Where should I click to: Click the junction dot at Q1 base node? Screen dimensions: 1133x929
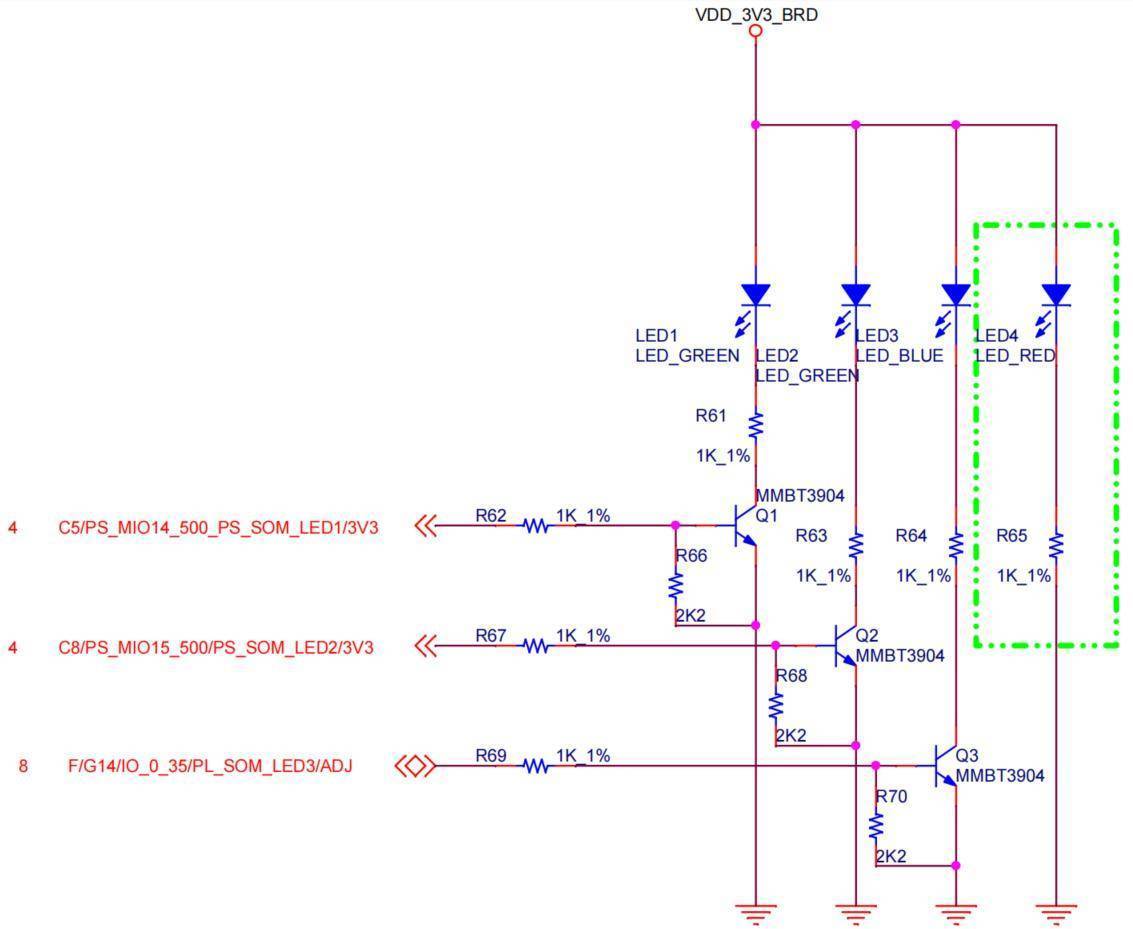(676, 525)
